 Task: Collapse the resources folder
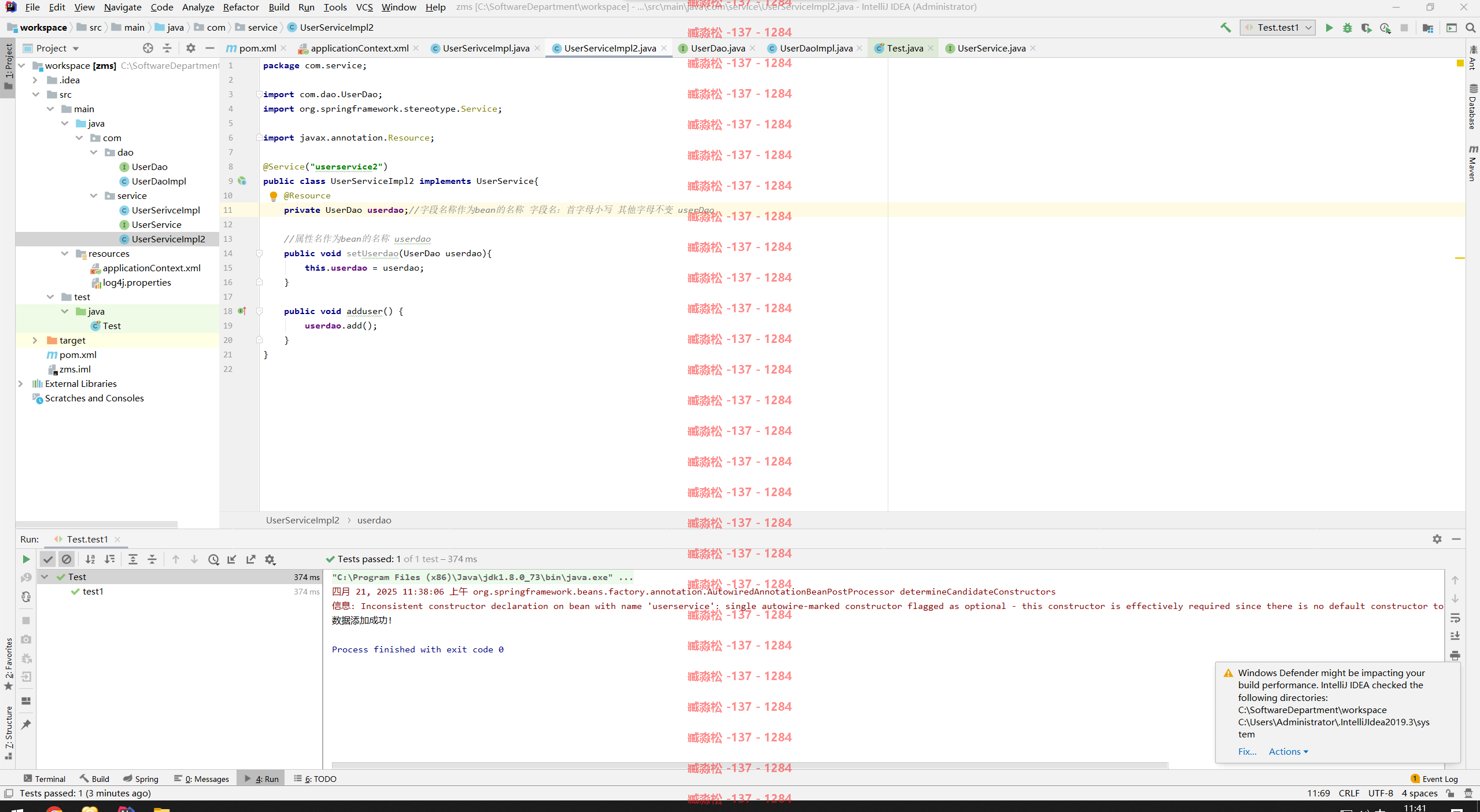tap(64, 253)
